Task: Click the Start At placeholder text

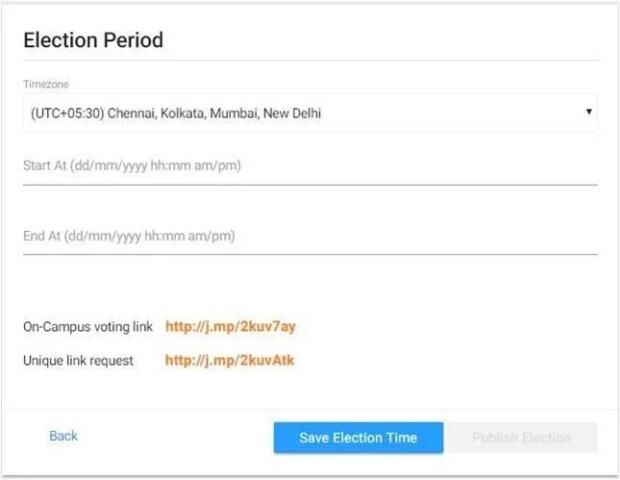Action: click(x=131, y=166)
